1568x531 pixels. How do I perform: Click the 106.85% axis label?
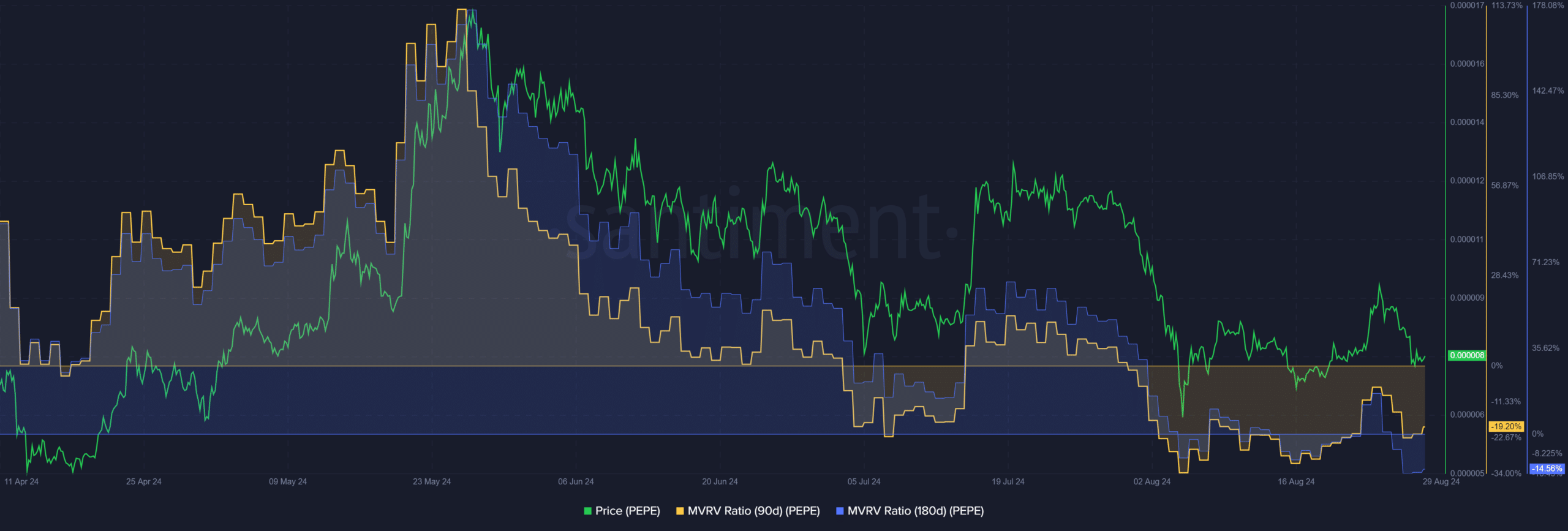click(x=1548, y=176)
